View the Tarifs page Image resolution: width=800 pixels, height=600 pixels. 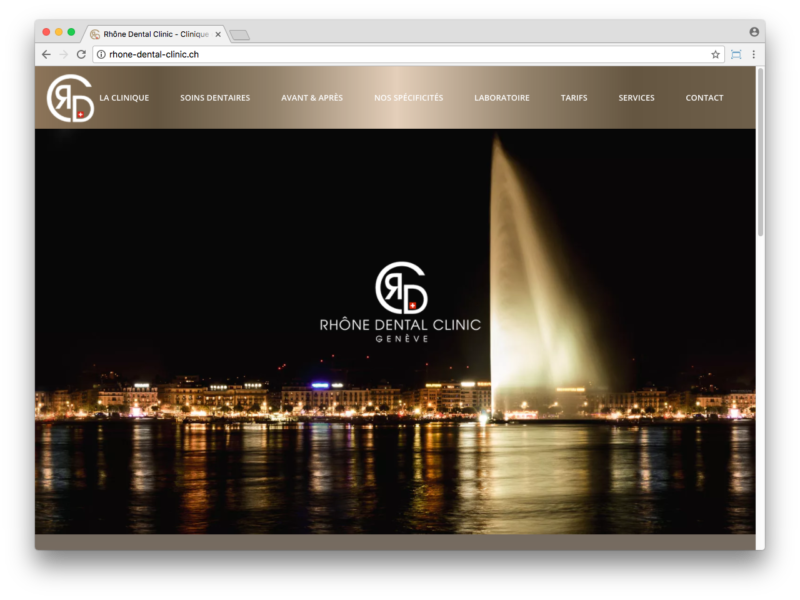tap(574, 98)
